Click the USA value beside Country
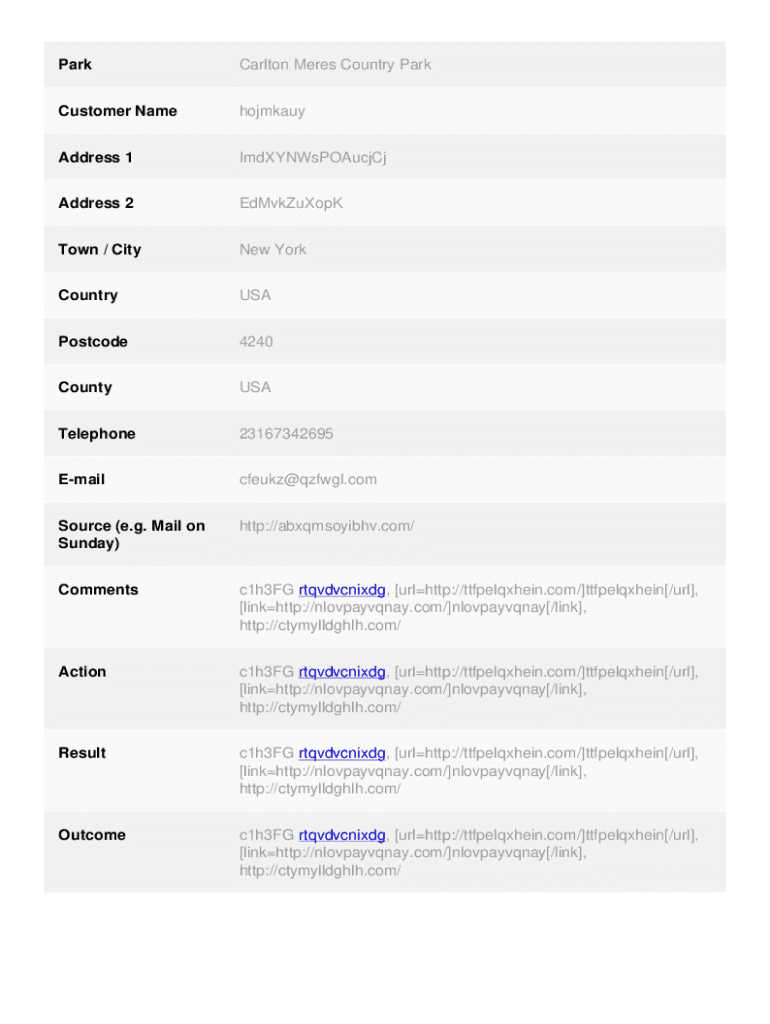Screen dimensions: 770x1024 pyautogui.click(x=255, y=295)
